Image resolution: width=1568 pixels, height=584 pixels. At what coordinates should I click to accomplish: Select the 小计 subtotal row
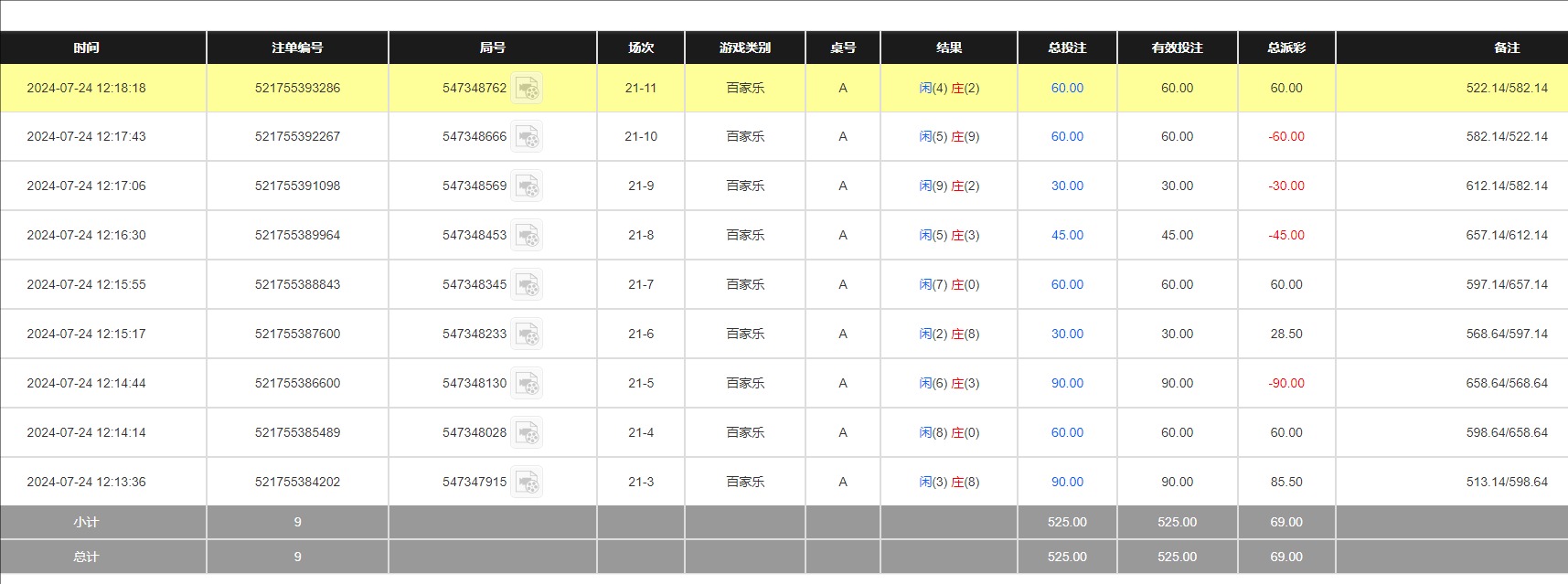[x=86, y=522]
